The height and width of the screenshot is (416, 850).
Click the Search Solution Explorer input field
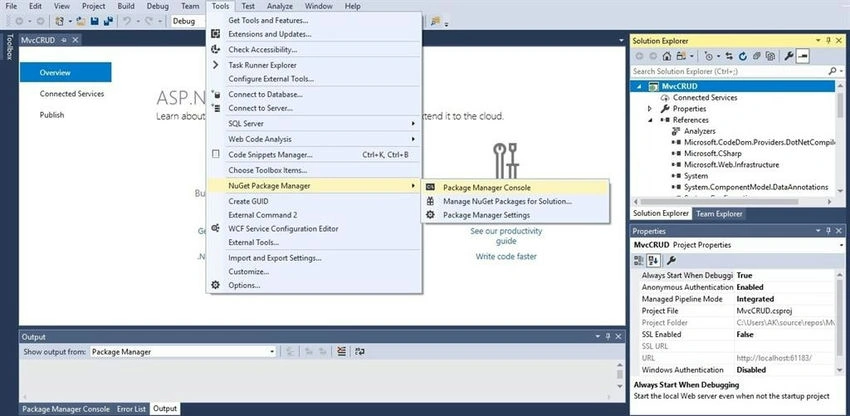[x=729, y=71]
